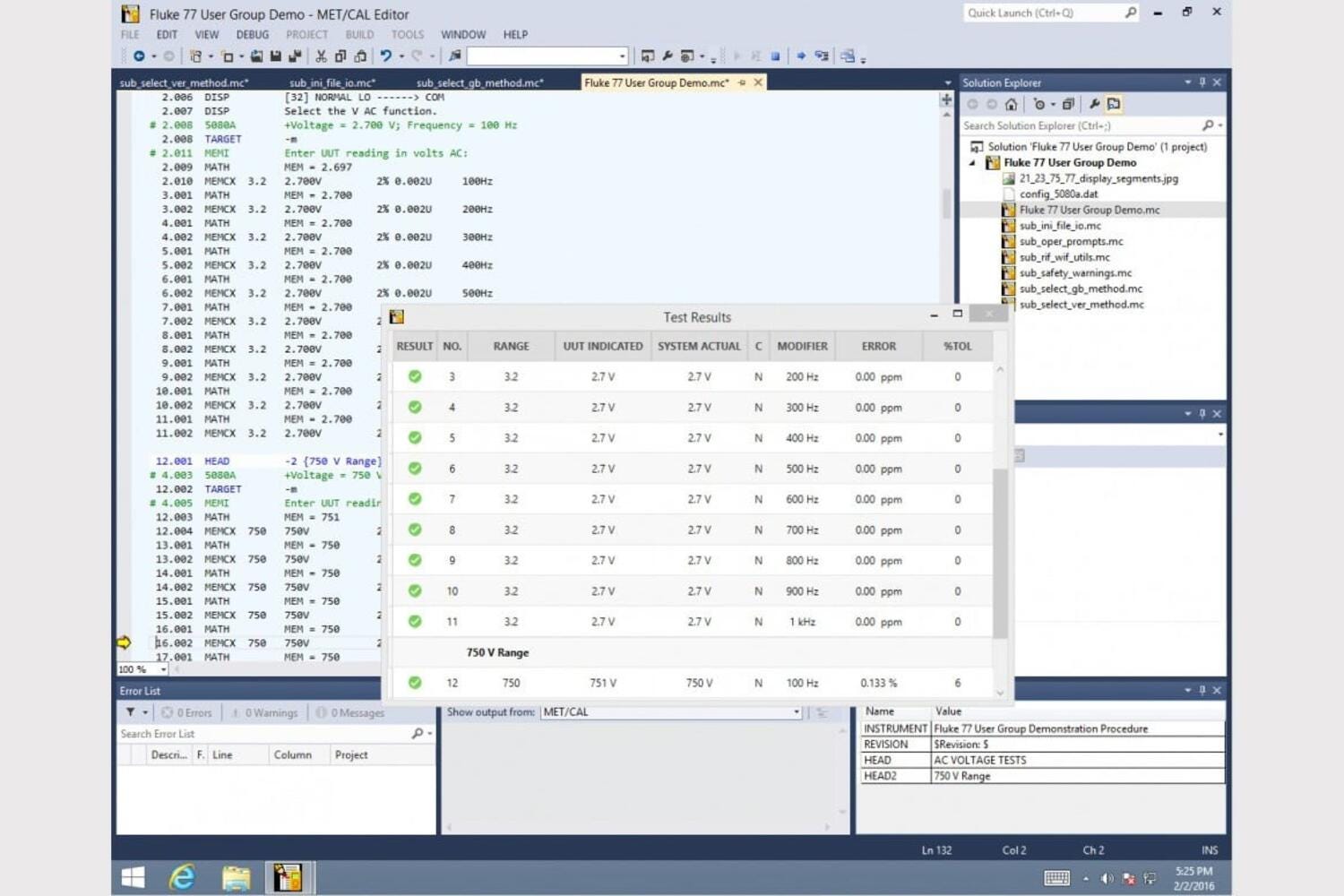
Task: Click the on-screen keyboard tray icon
Action: pyautogui.click(x=1057, y=878)
